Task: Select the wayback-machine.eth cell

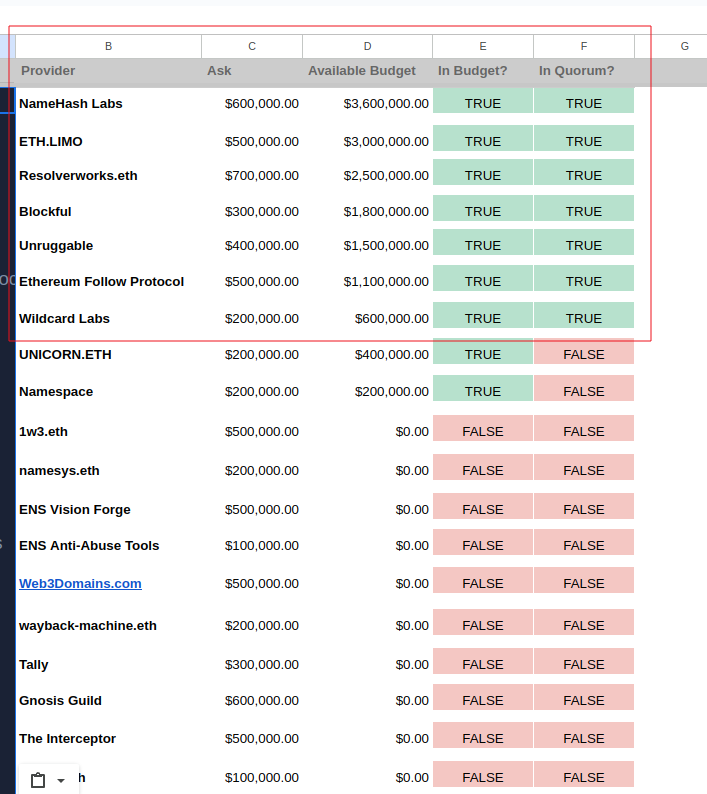Action: pos(88,625)
